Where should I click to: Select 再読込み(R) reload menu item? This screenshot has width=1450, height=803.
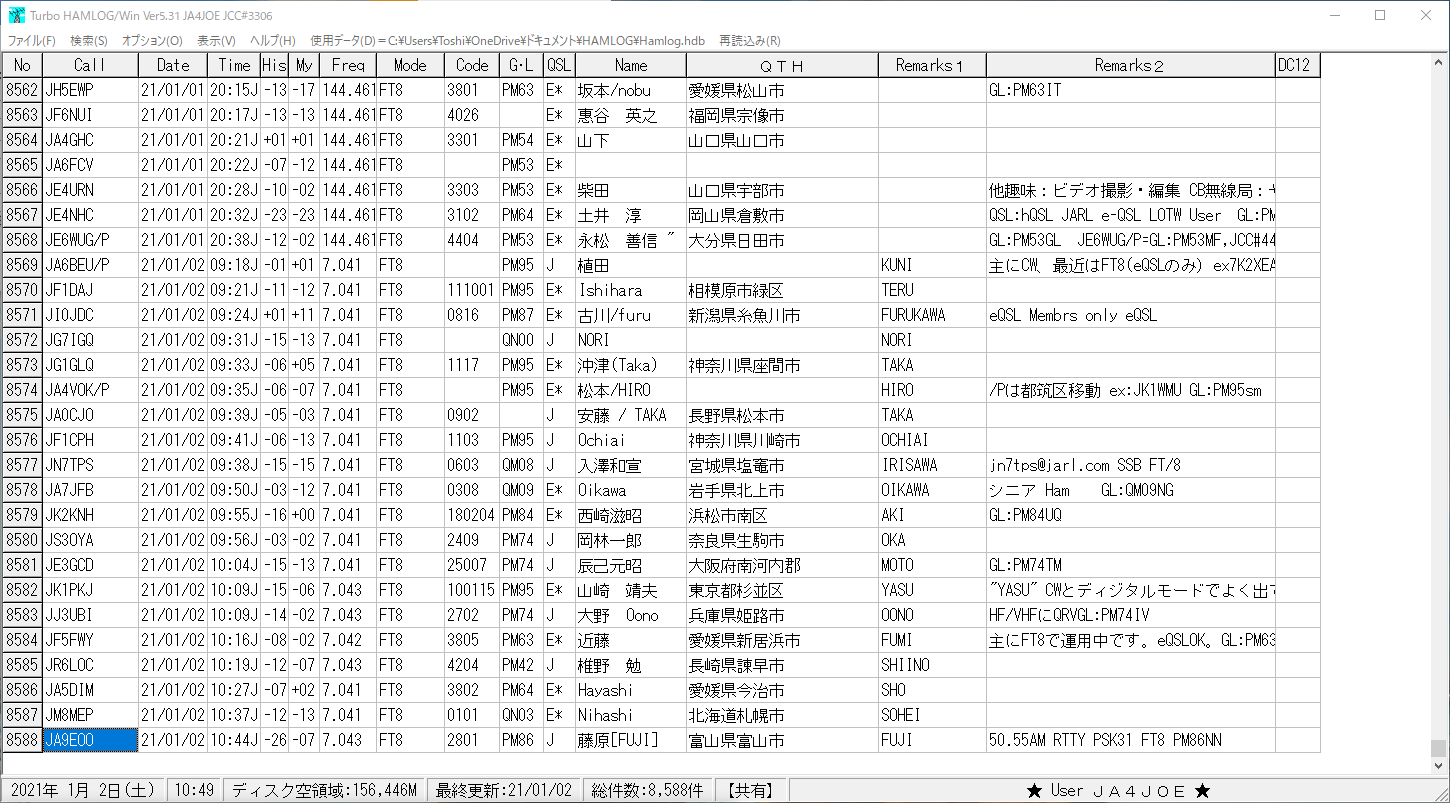(x=749, y=41)
